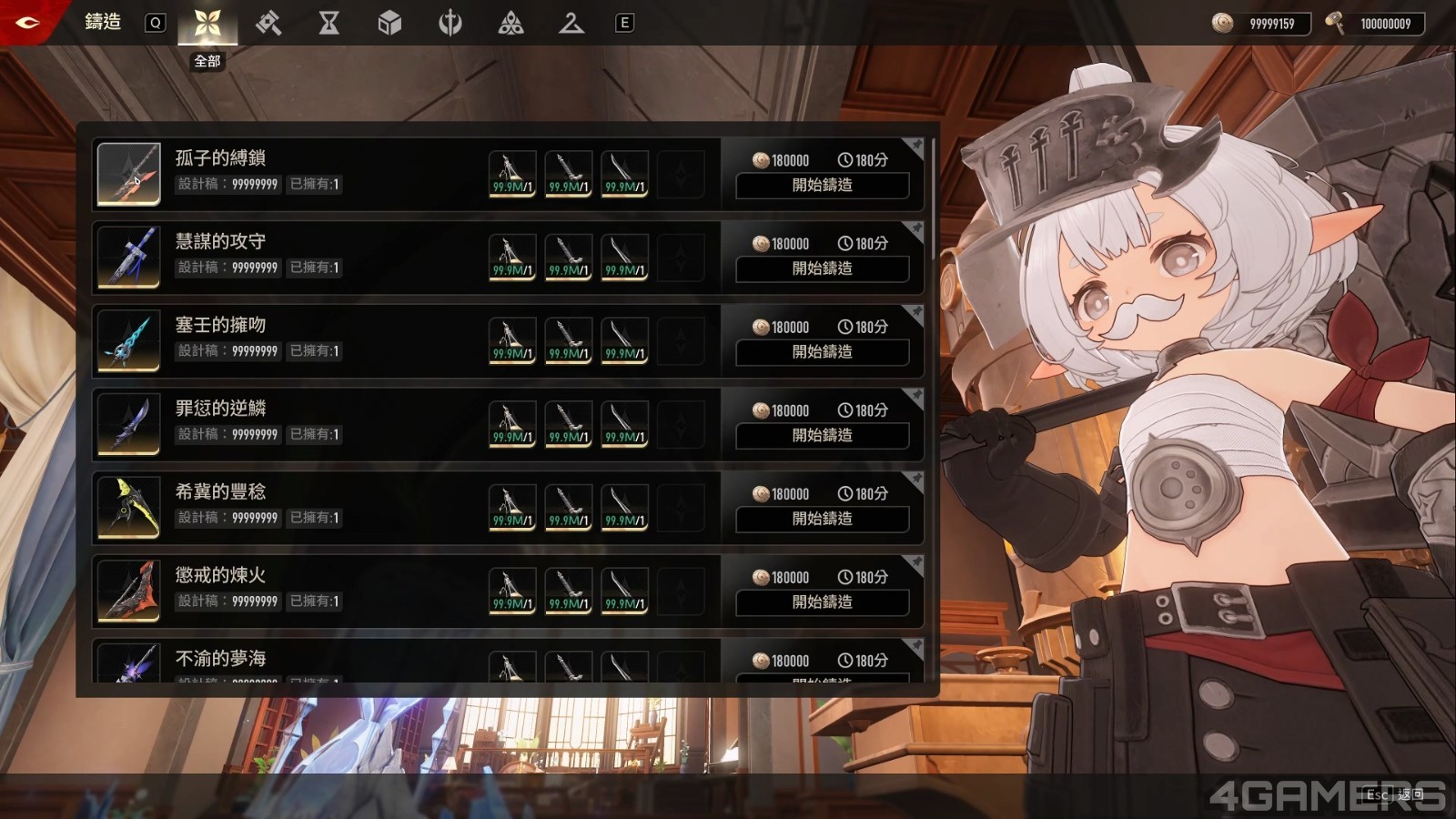Click the staff material icon in 希冀的豐稔 row
Viewport: 1456px width, 819px height.
coord(512,508)
